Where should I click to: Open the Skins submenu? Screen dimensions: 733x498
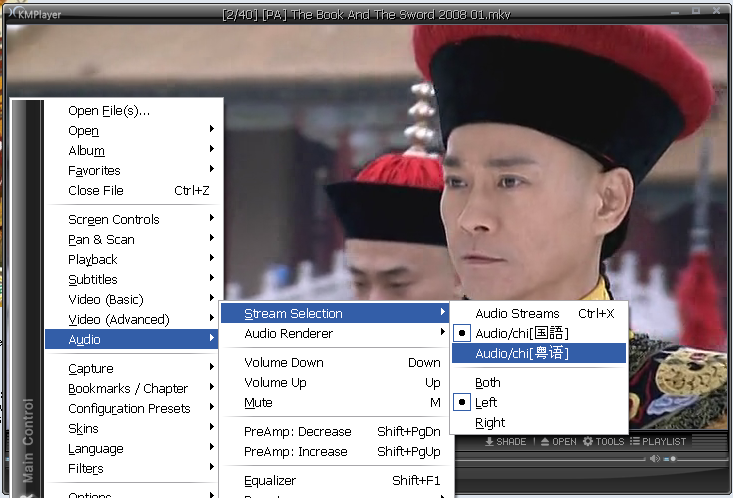132,429
